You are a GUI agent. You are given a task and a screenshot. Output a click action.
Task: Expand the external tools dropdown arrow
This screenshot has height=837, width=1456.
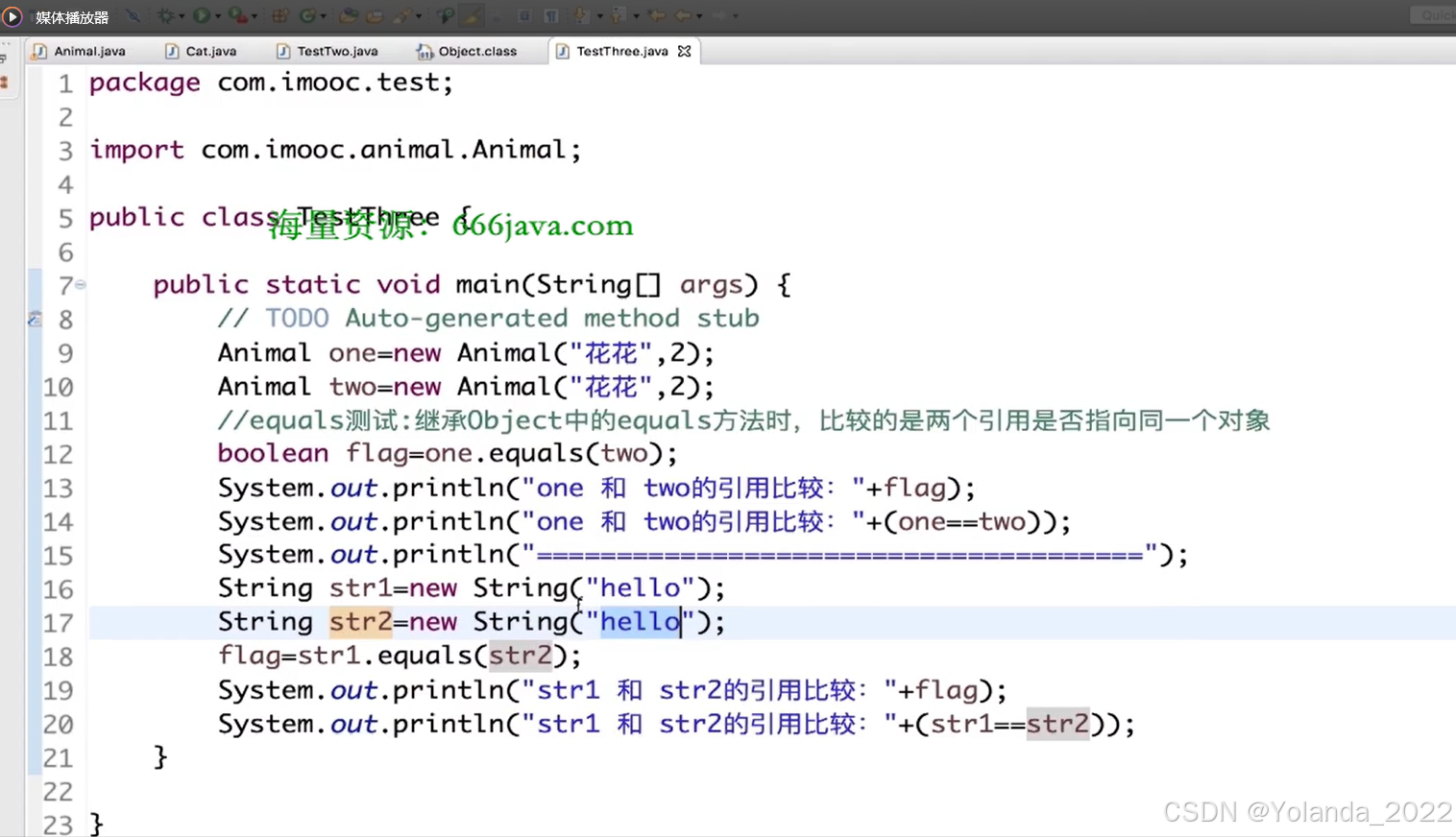click(x=255, y=16)
